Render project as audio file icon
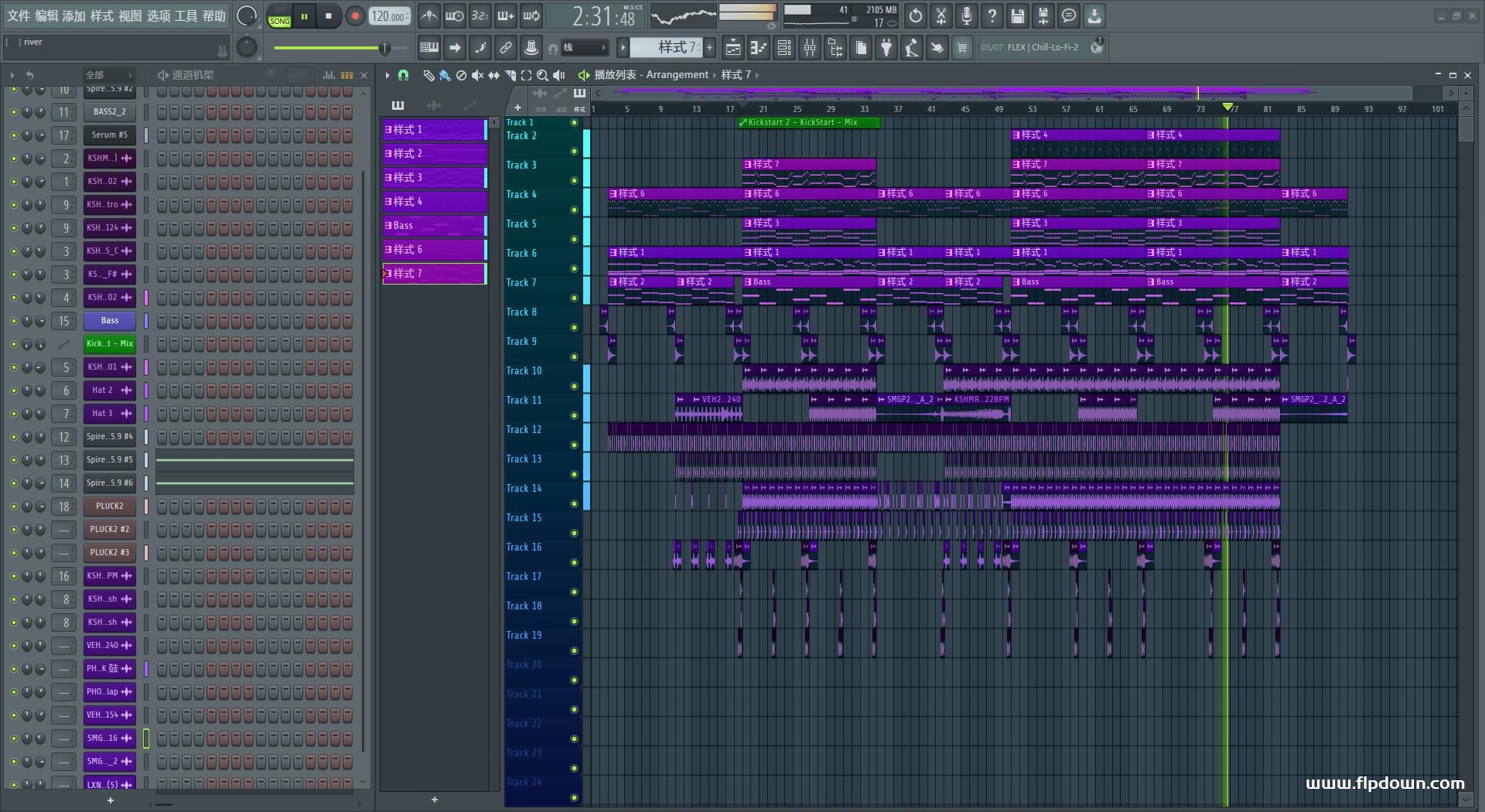The width and height of the screenshot is (1485, 812). (x=1043, y=15)
